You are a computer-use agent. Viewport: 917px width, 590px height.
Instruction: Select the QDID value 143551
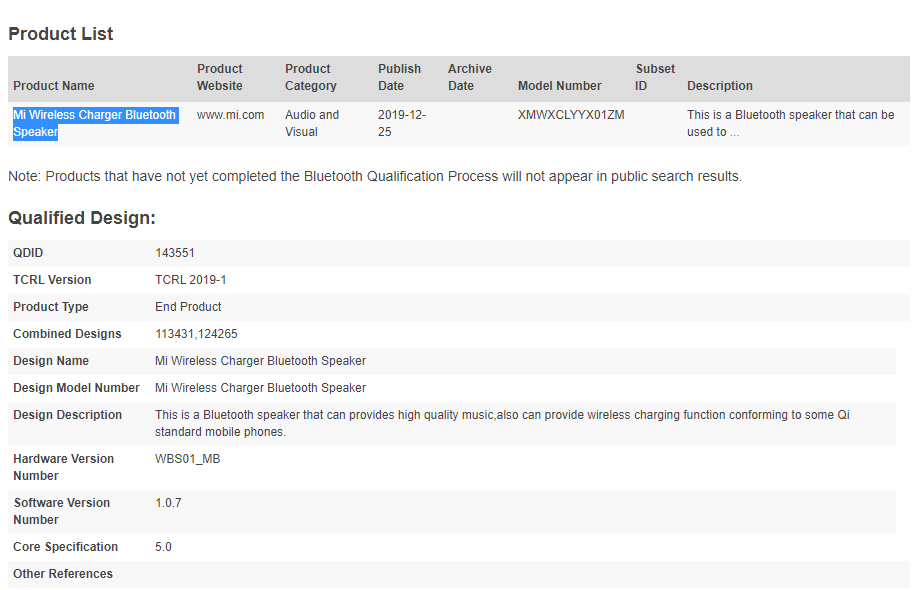tap(175, 253)
